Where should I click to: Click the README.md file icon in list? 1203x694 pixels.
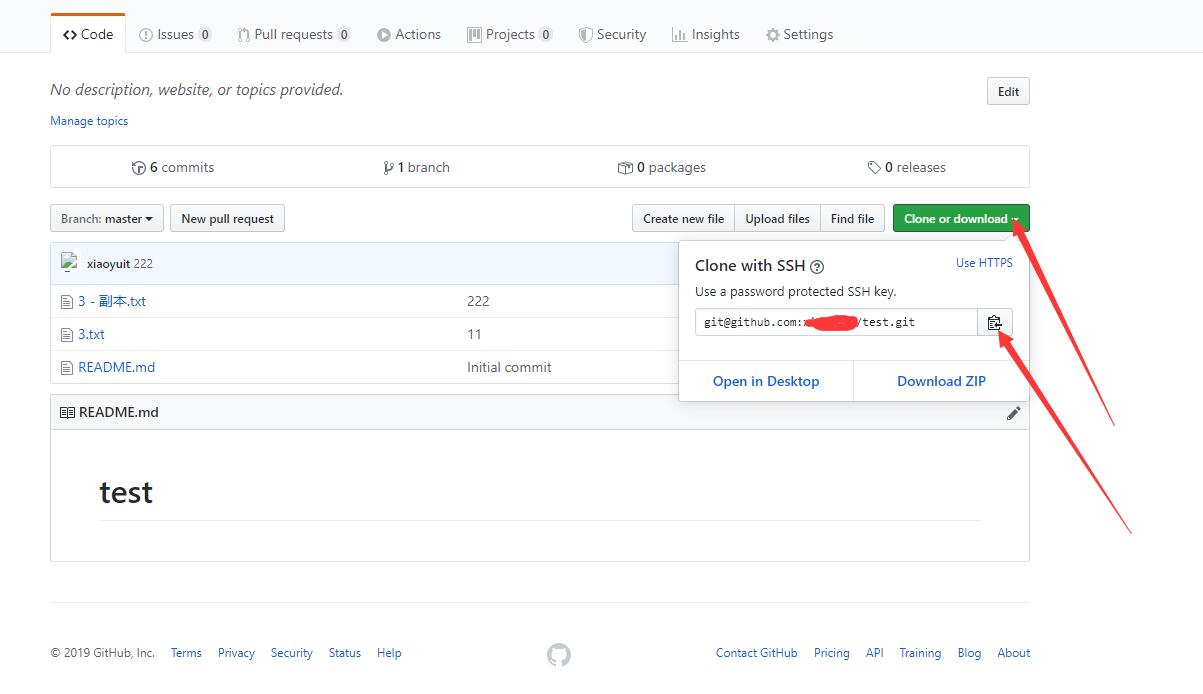pos(67,367)
